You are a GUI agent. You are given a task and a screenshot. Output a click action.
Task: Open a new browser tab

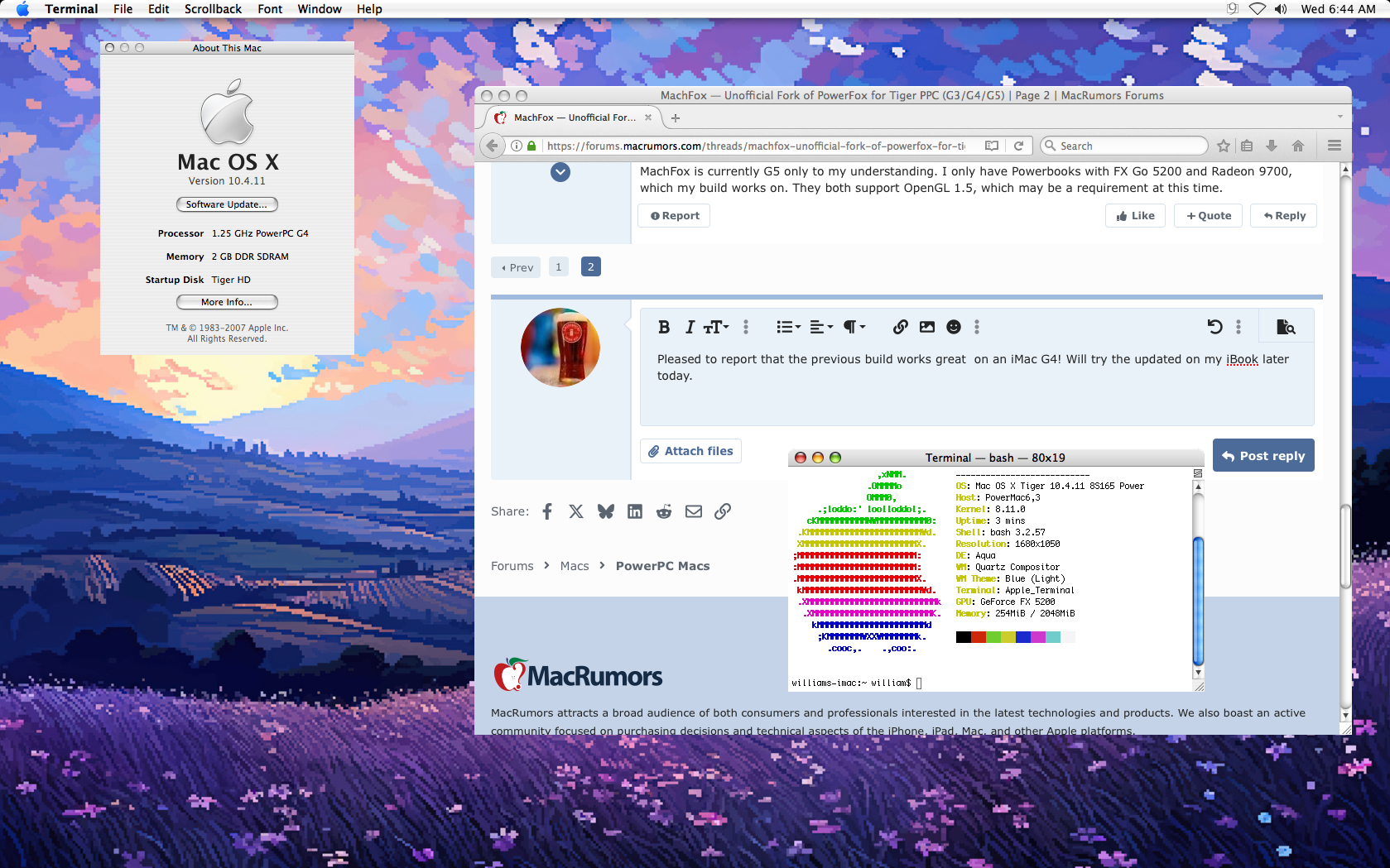[676, 118]
